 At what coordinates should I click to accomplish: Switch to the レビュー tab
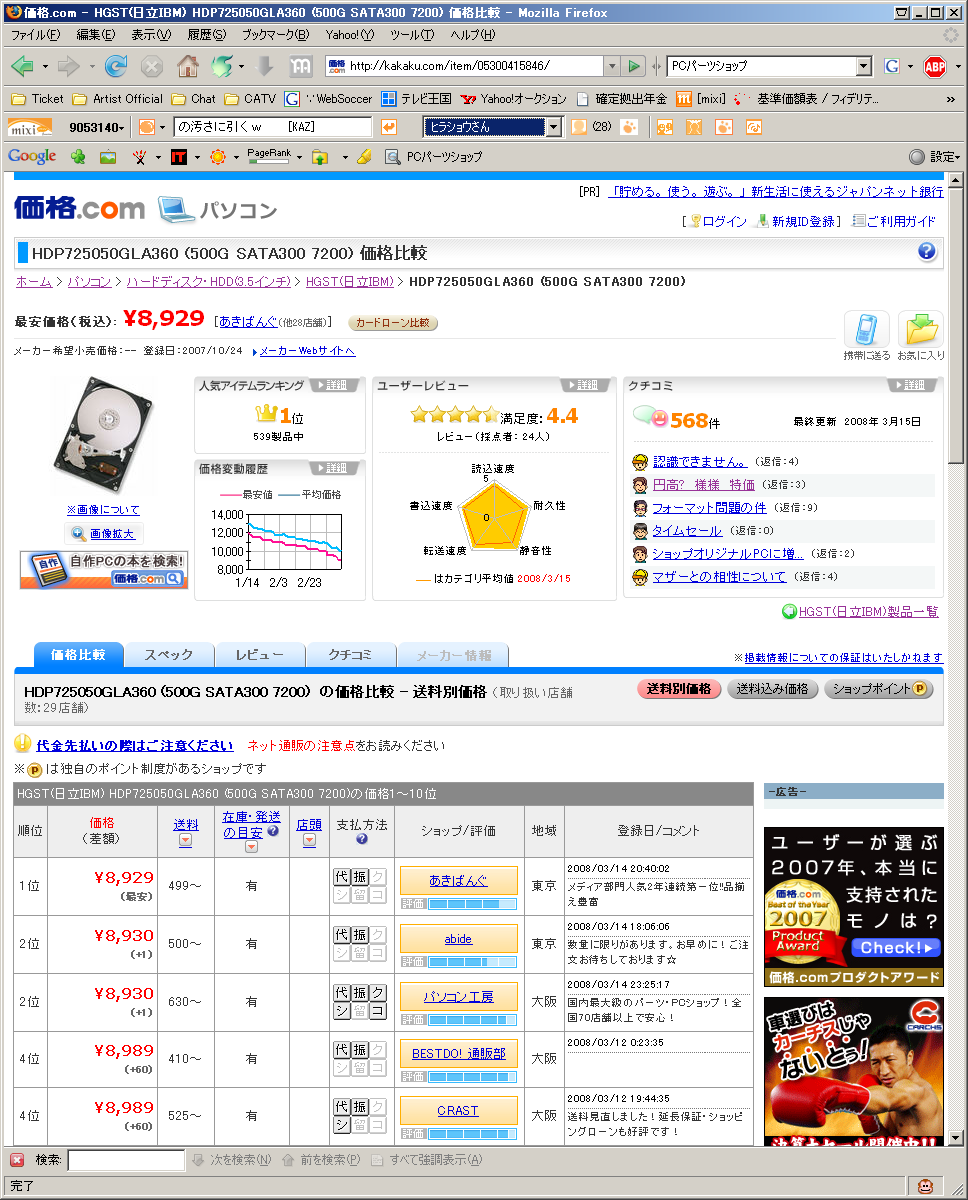260,655
